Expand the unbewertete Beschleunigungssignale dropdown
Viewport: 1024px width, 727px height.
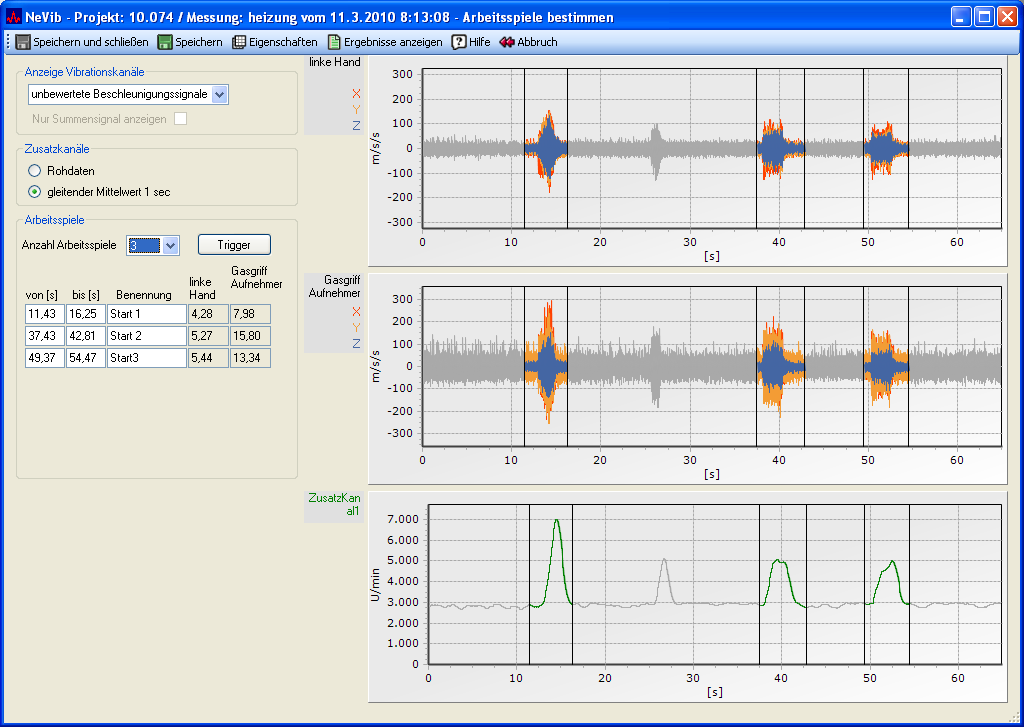(220, 94)
